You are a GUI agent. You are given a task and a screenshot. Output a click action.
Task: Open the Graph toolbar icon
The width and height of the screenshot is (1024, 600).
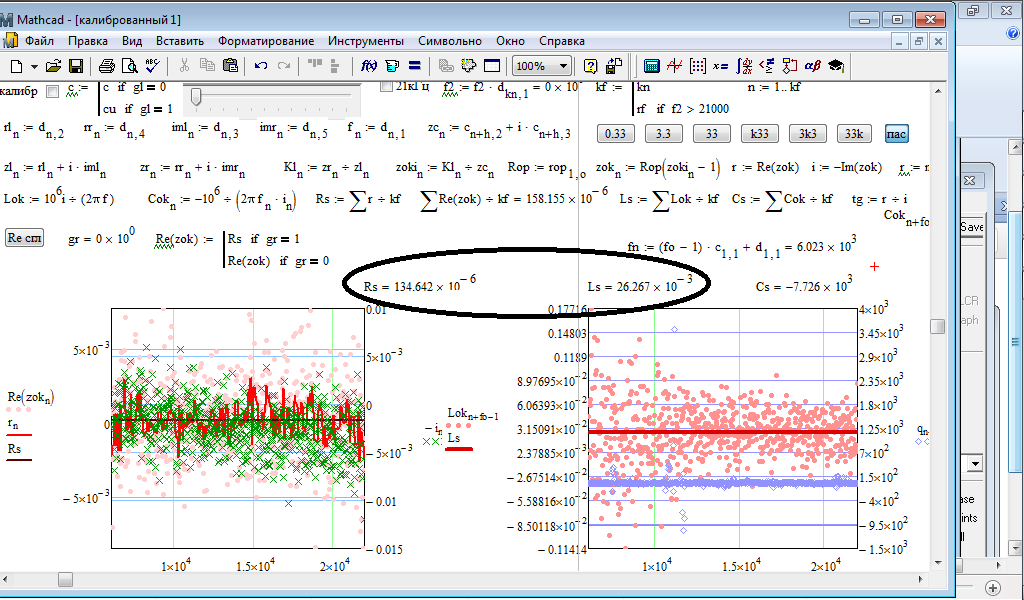tap(675, 66)
